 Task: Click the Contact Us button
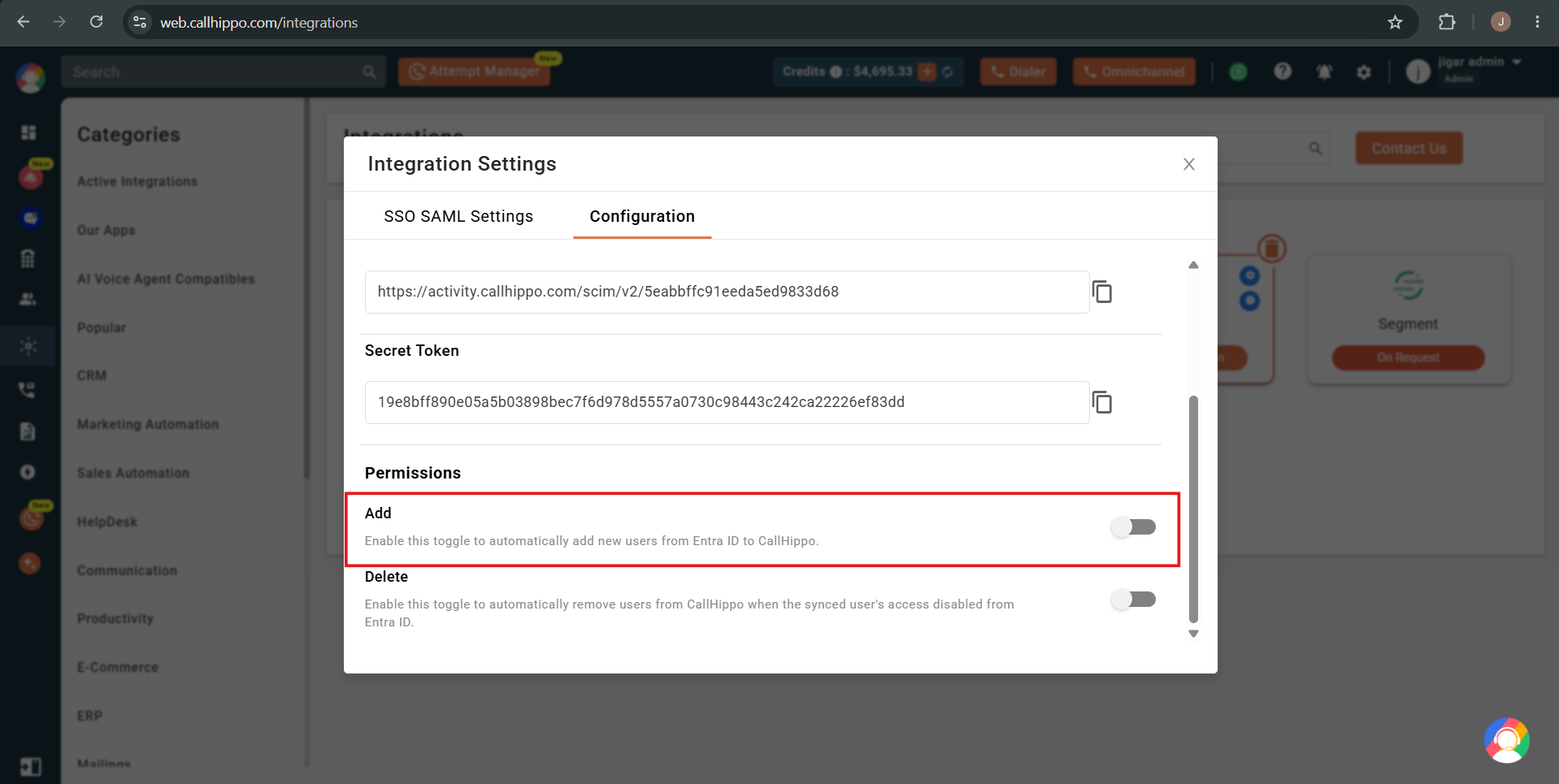1409,149
